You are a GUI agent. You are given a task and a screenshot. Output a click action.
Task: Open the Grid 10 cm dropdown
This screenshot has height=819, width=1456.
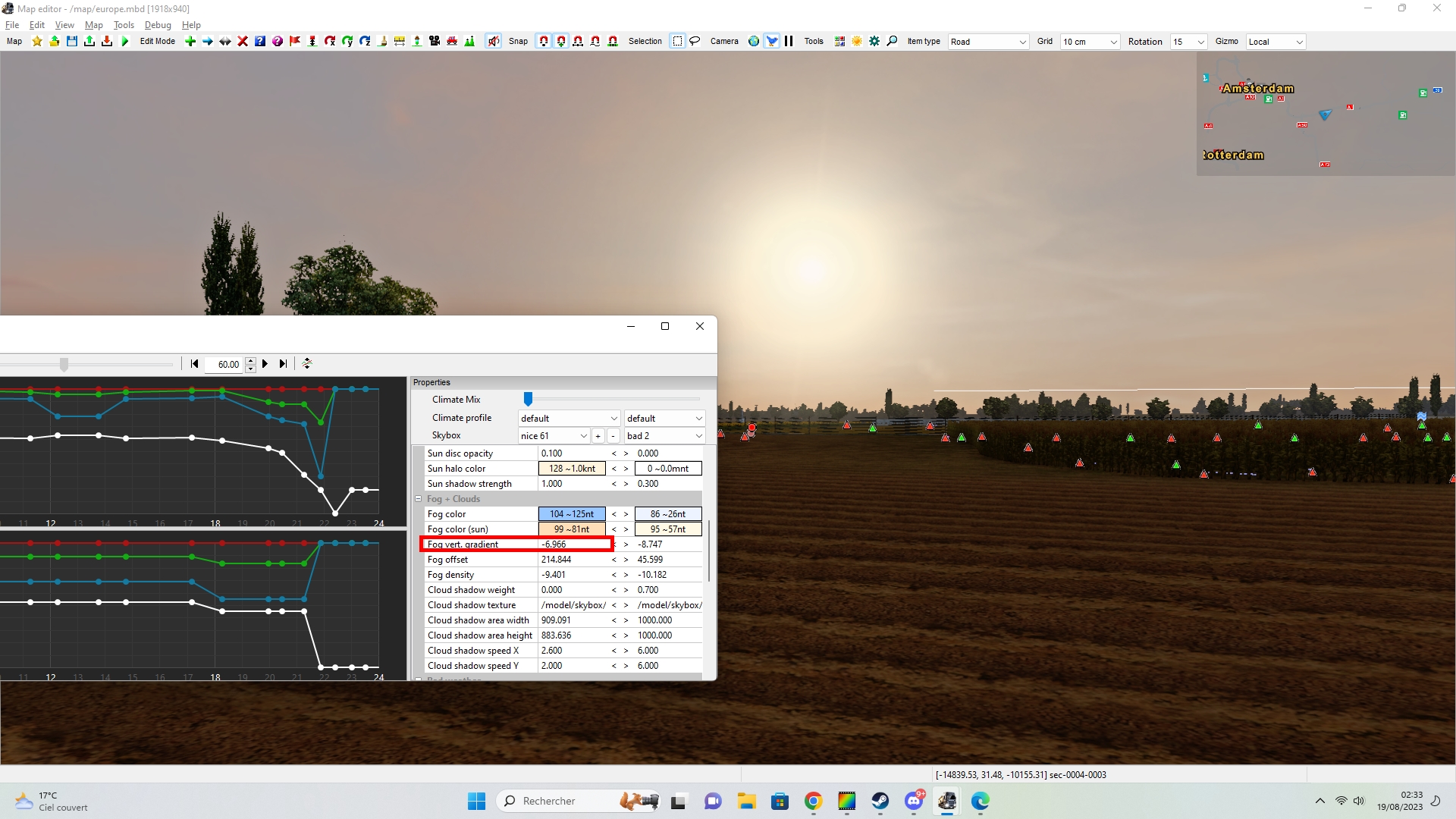point(1090,42)
